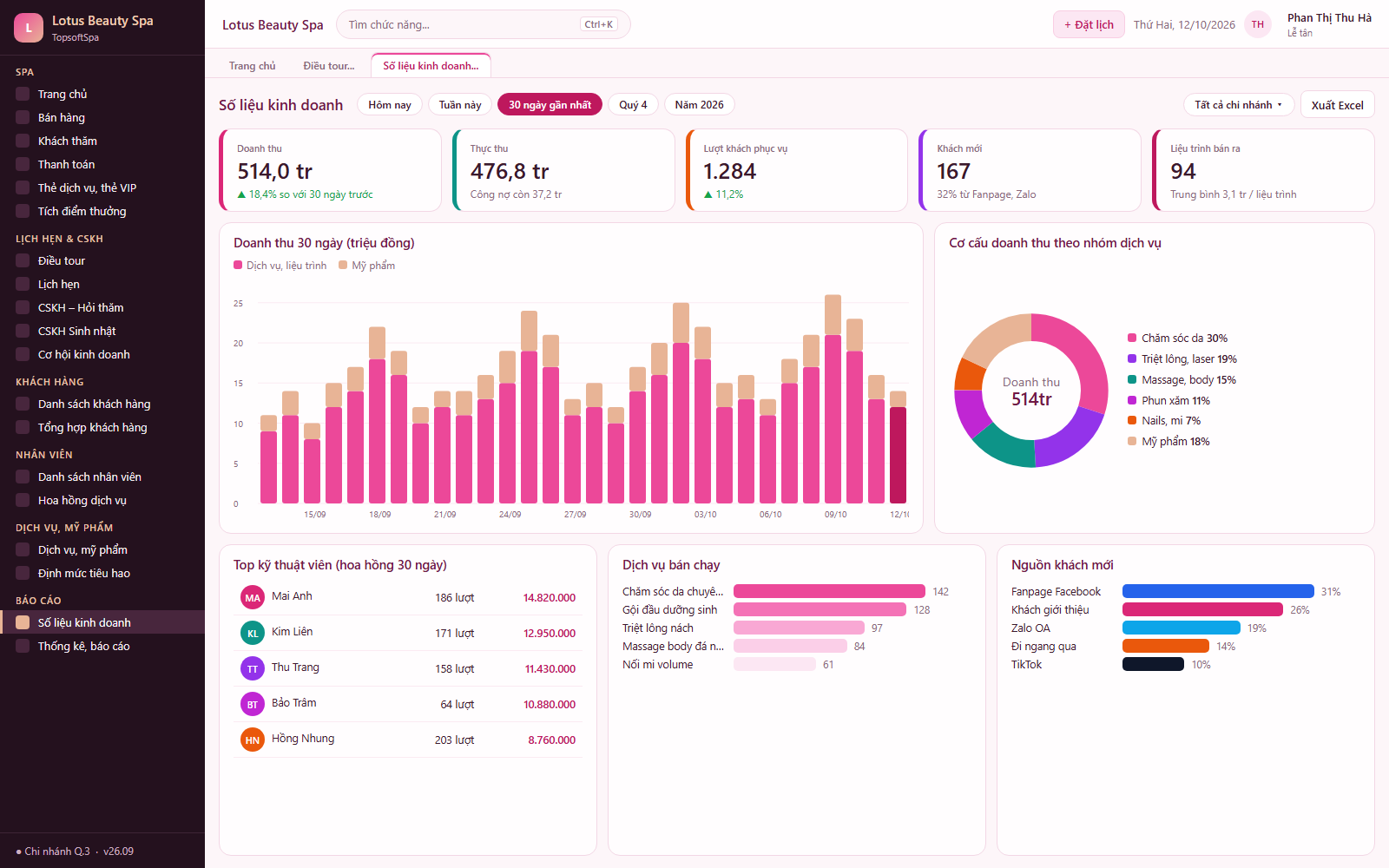Select the Tuần này period filter
Viewport: 1389px width, 868px height.
[460, 104]
